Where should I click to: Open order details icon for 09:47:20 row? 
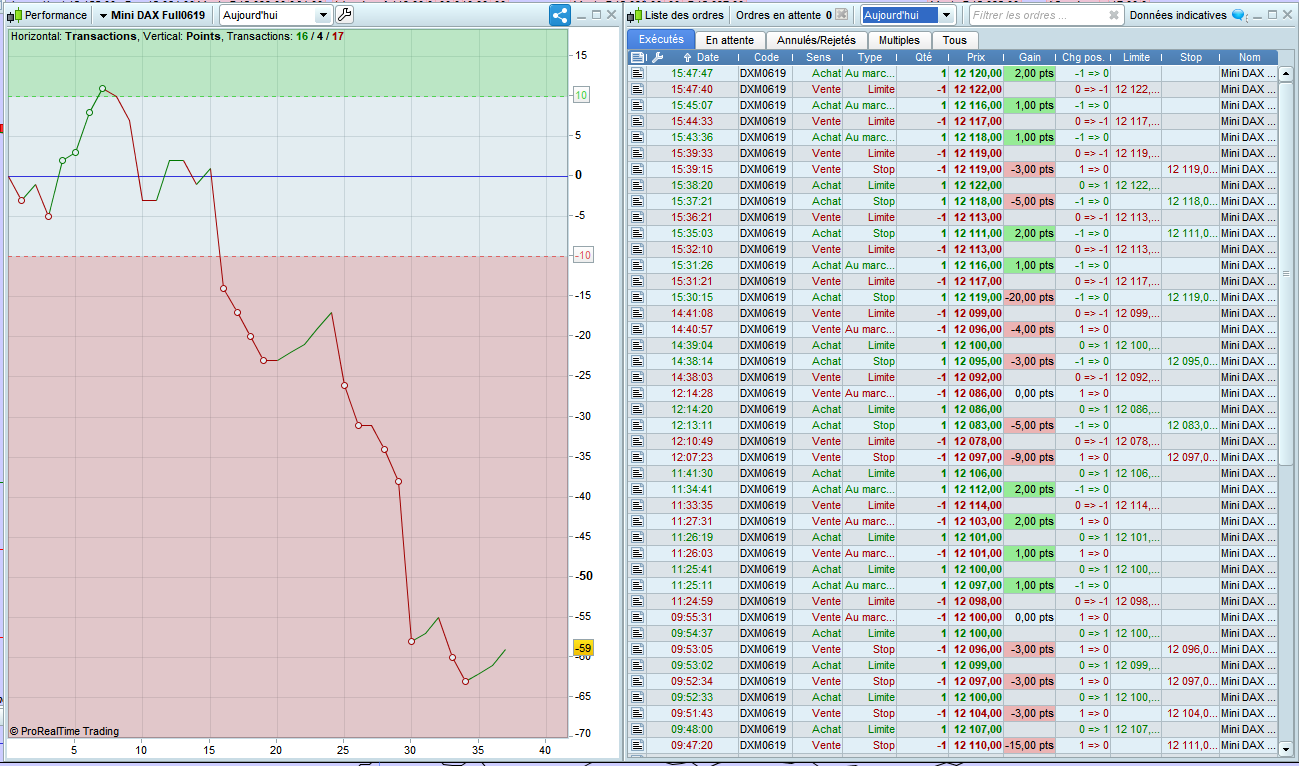637,745
